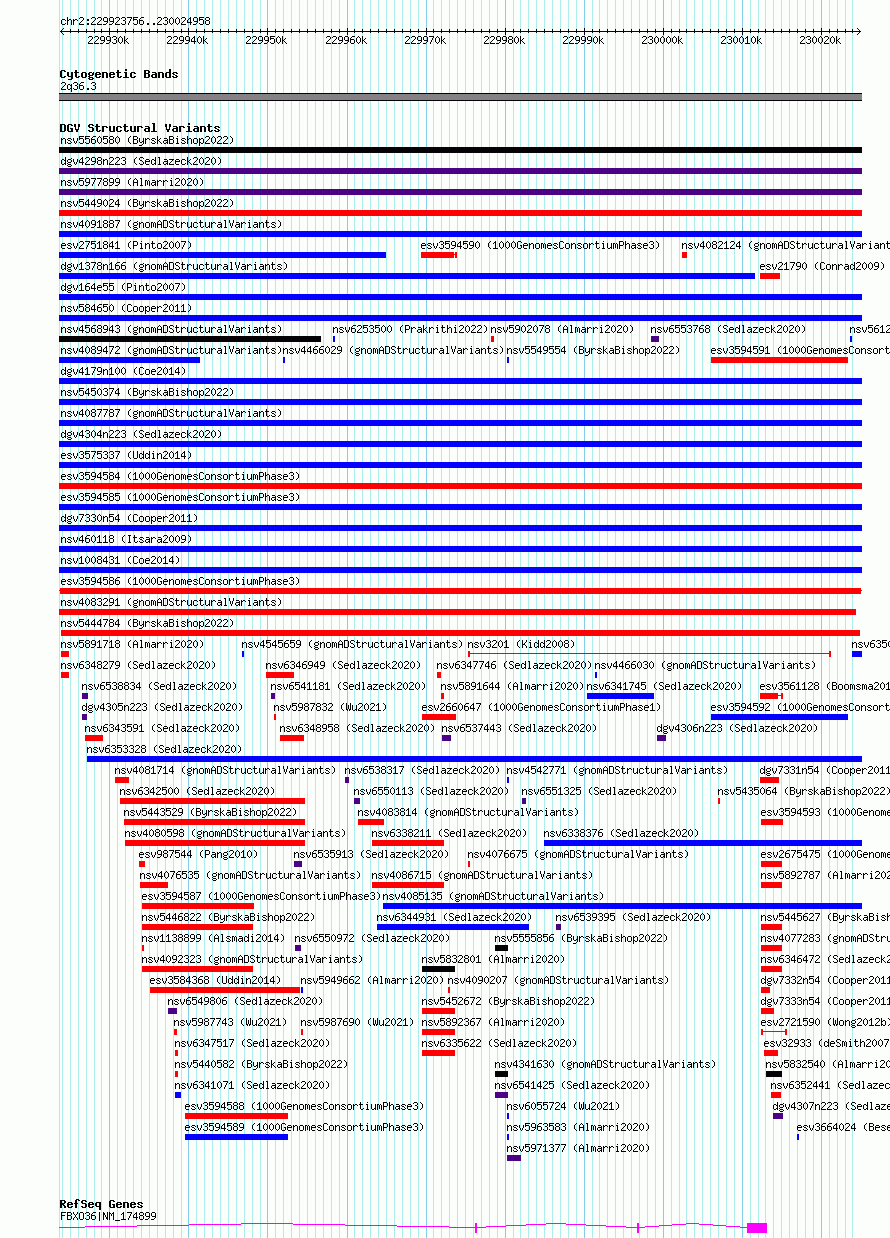The image size is (890, 1238).
Task: Open variant nsv5977899 (Almarri2020) label
Action: pos(132,182)
